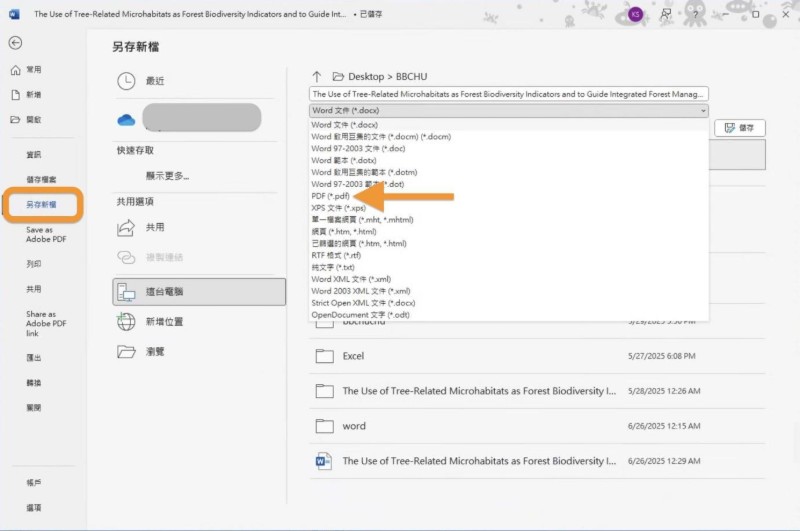Choose web page (*.htm, *.html) option
800x531 pixels.
click(509, 232)
